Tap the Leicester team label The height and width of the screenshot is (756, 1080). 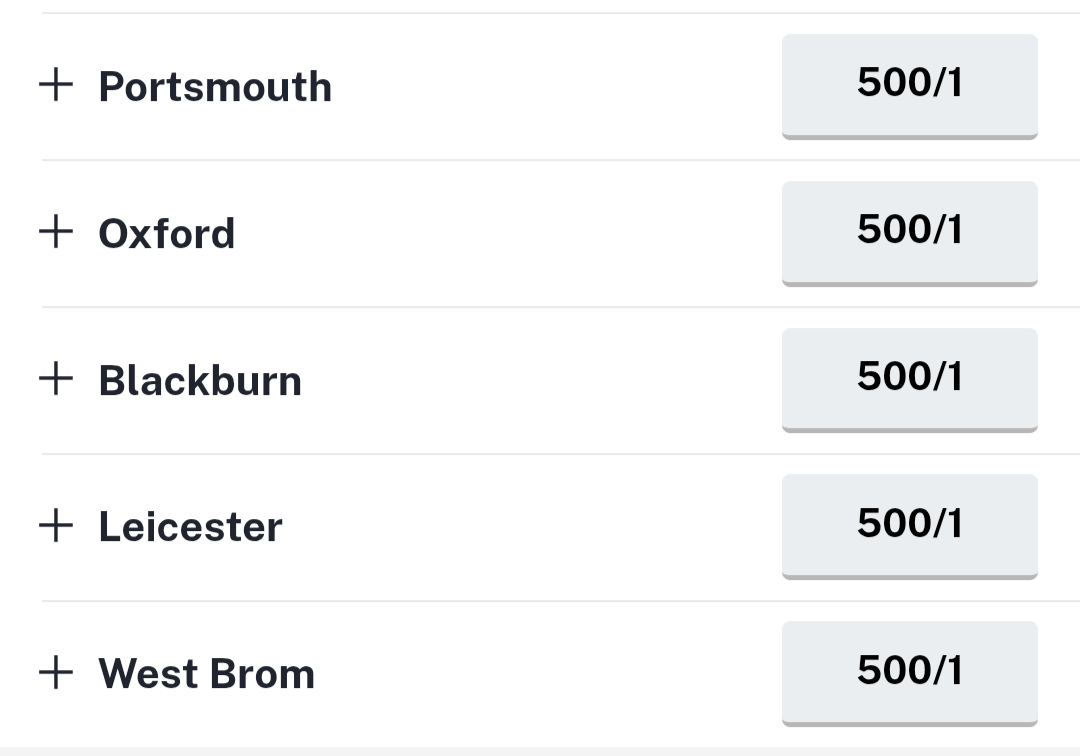(x=190, y=527)
